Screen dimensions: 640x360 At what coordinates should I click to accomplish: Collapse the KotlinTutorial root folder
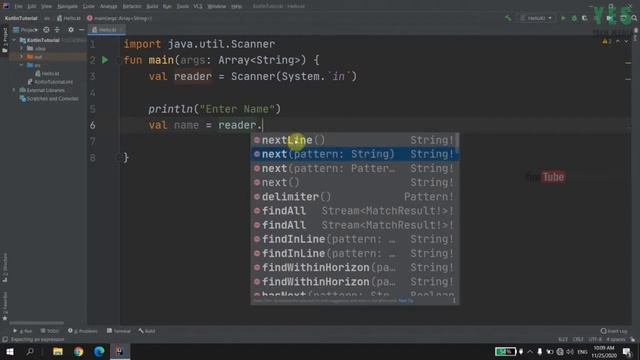pos(15,40)
